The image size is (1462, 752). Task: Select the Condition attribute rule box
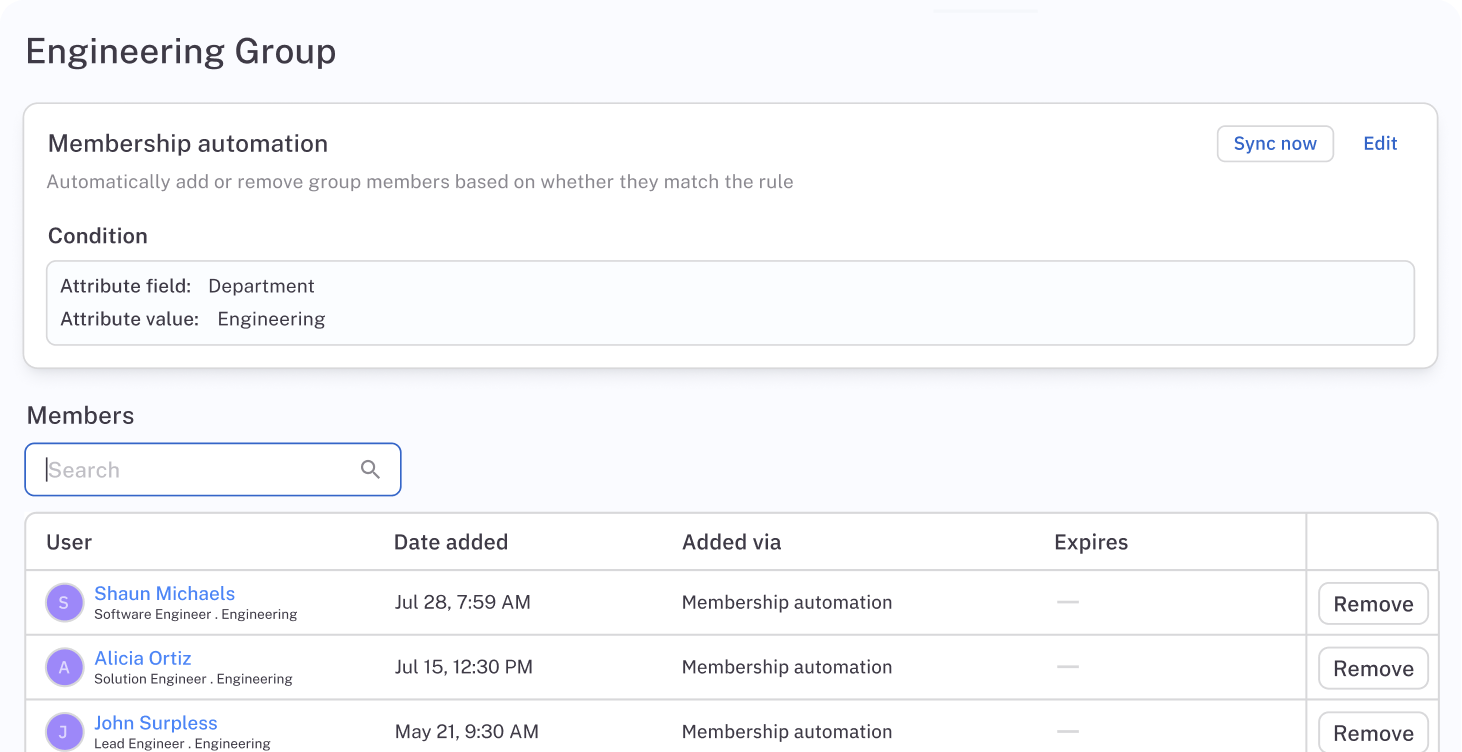[730, 302]
